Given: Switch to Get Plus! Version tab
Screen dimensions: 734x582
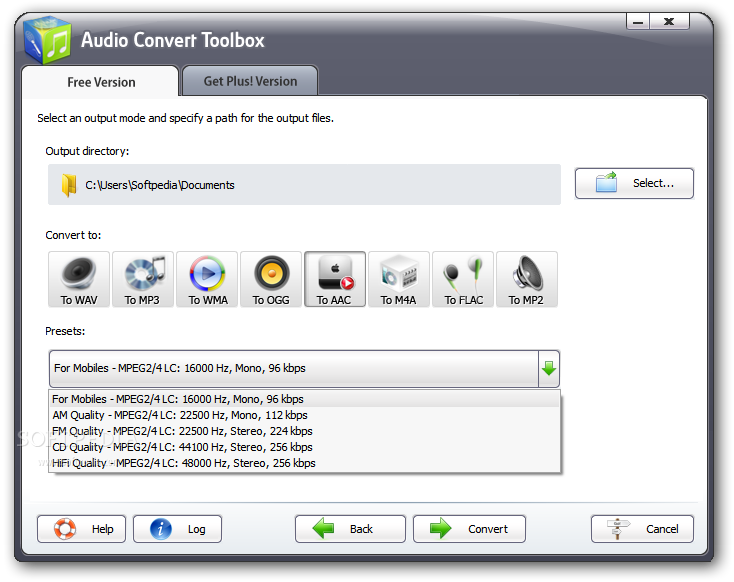Looking at the screenshot, I should pyautogui.click(x=250, y=81).
